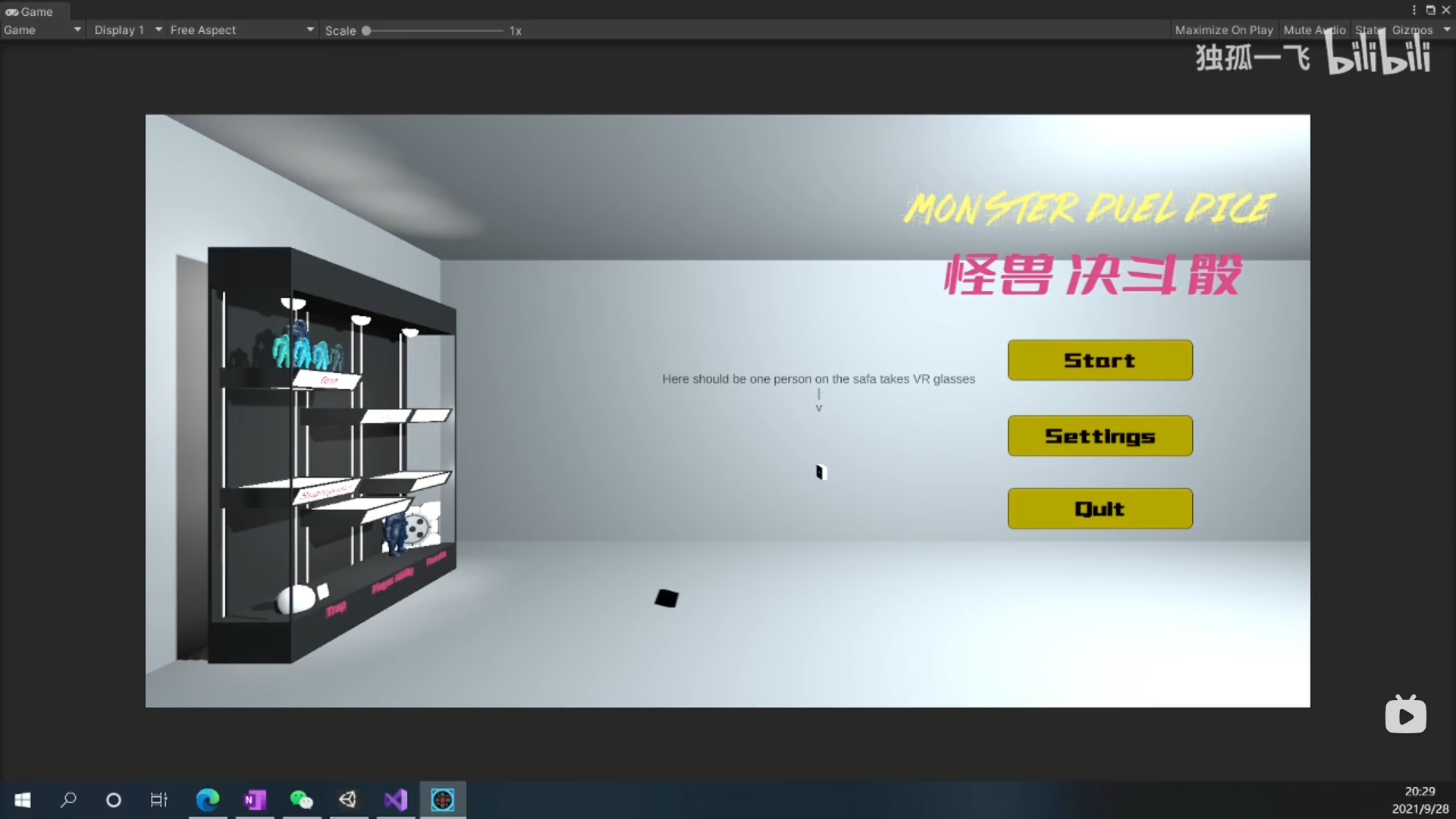Click the Scale slider handle
This screenshot has height=819, width=1456.
366,31
